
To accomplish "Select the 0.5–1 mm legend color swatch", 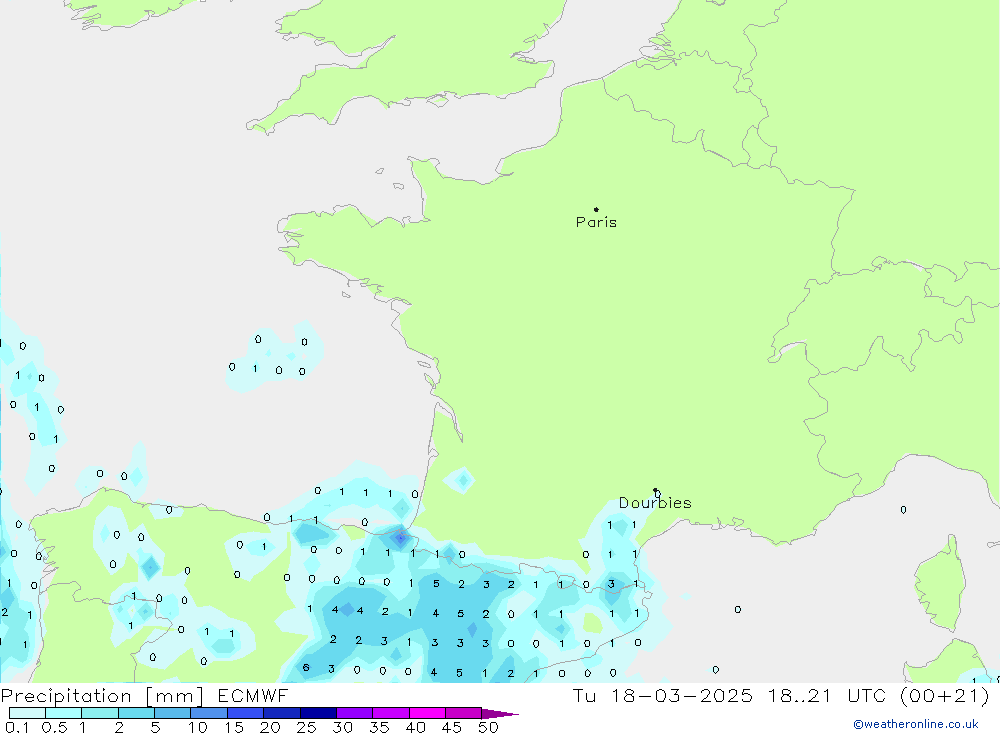I will point(64,713).
